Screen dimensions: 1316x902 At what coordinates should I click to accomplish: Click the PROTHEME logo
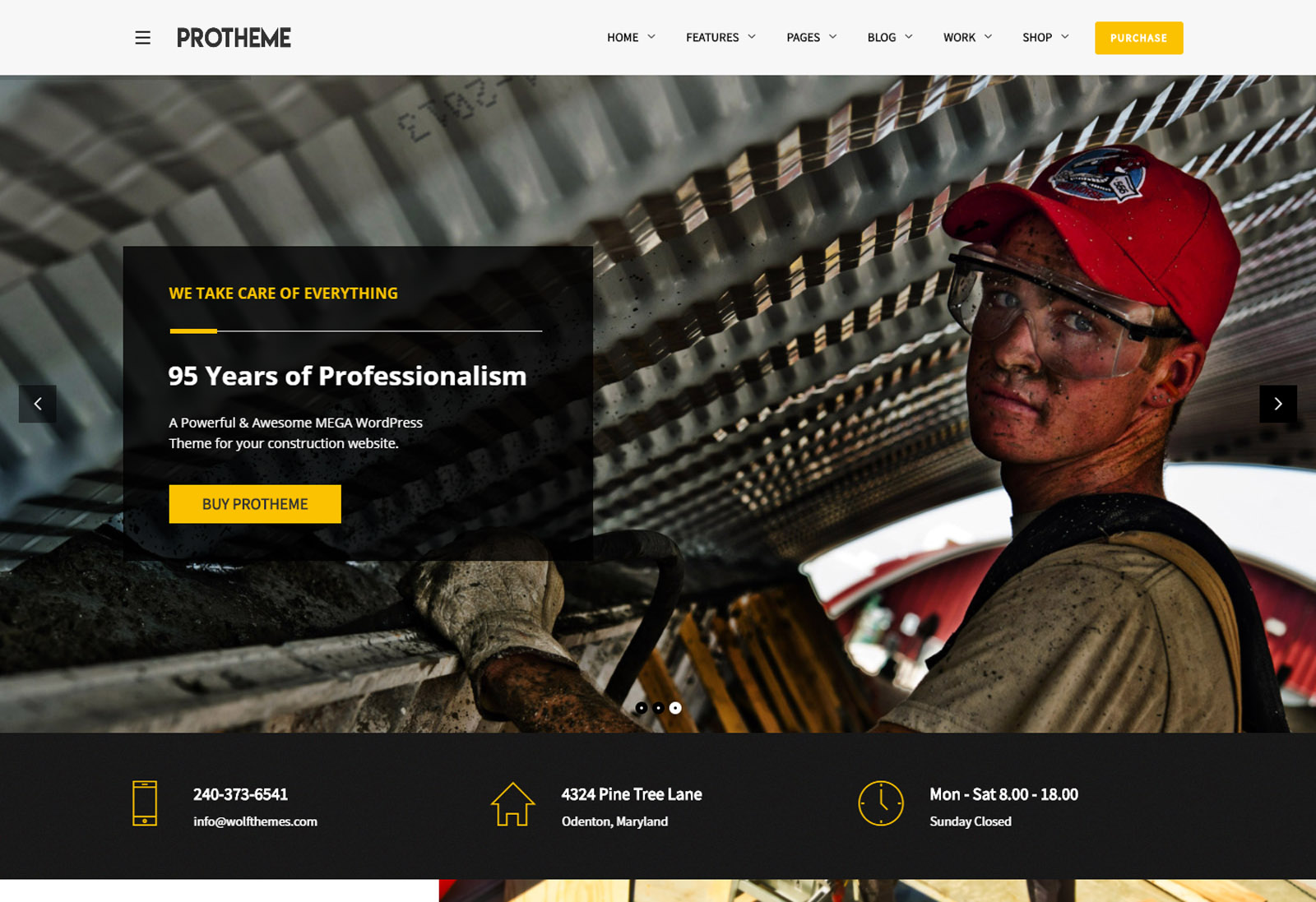(x=234, y=38)
